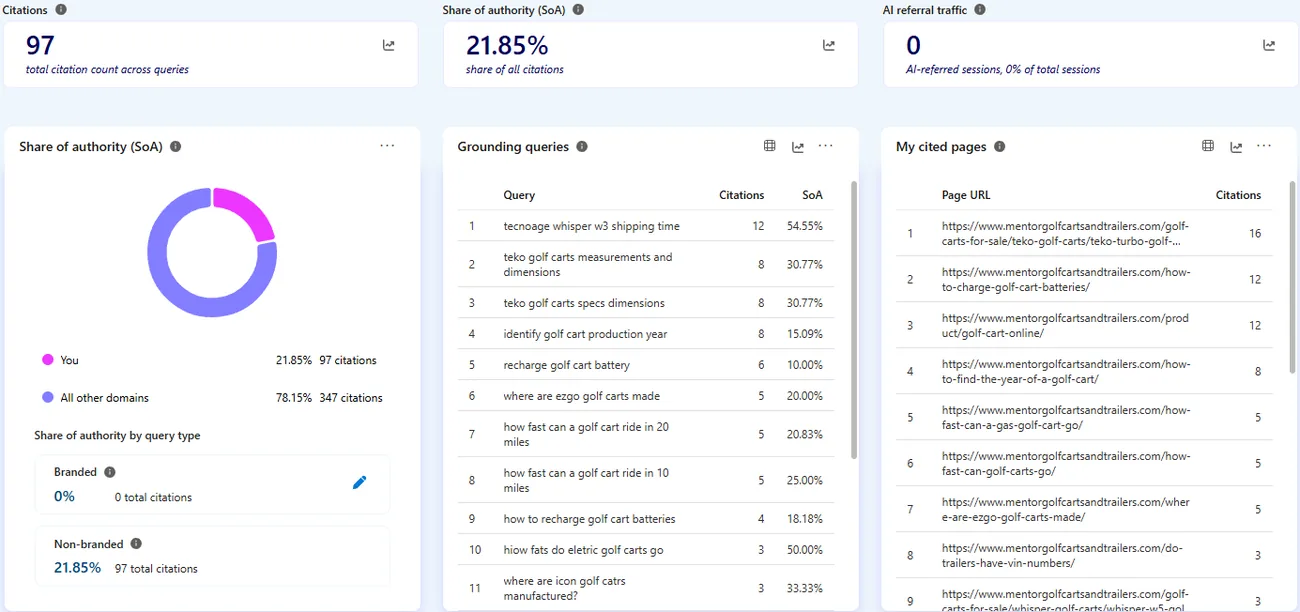Viewport: 1300px width, 612px height.
Task: Select query 'teko golf carts specs dimensions'
Action: (x=584, y=303)
